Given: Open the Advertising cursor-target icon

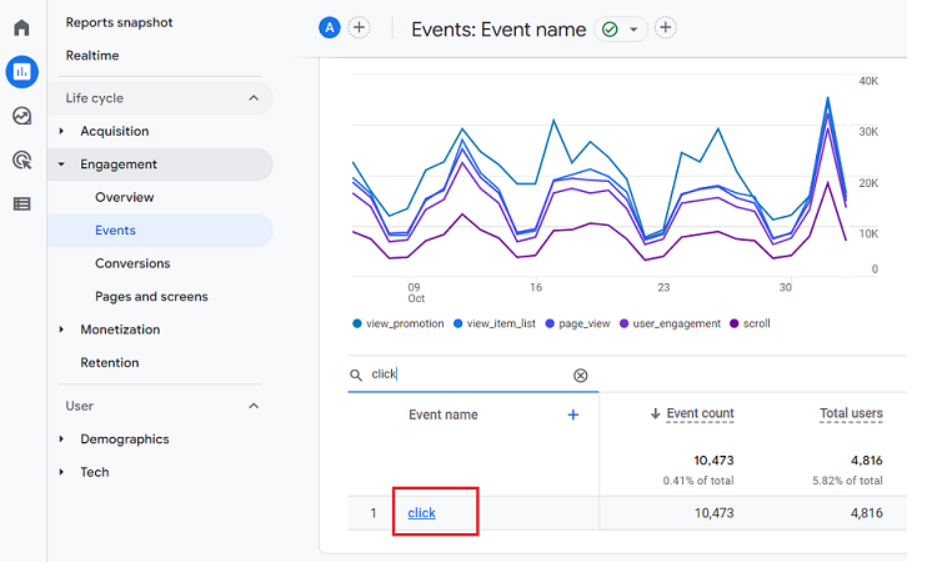Looking at the screenshot, I should (x=22, y=160).
